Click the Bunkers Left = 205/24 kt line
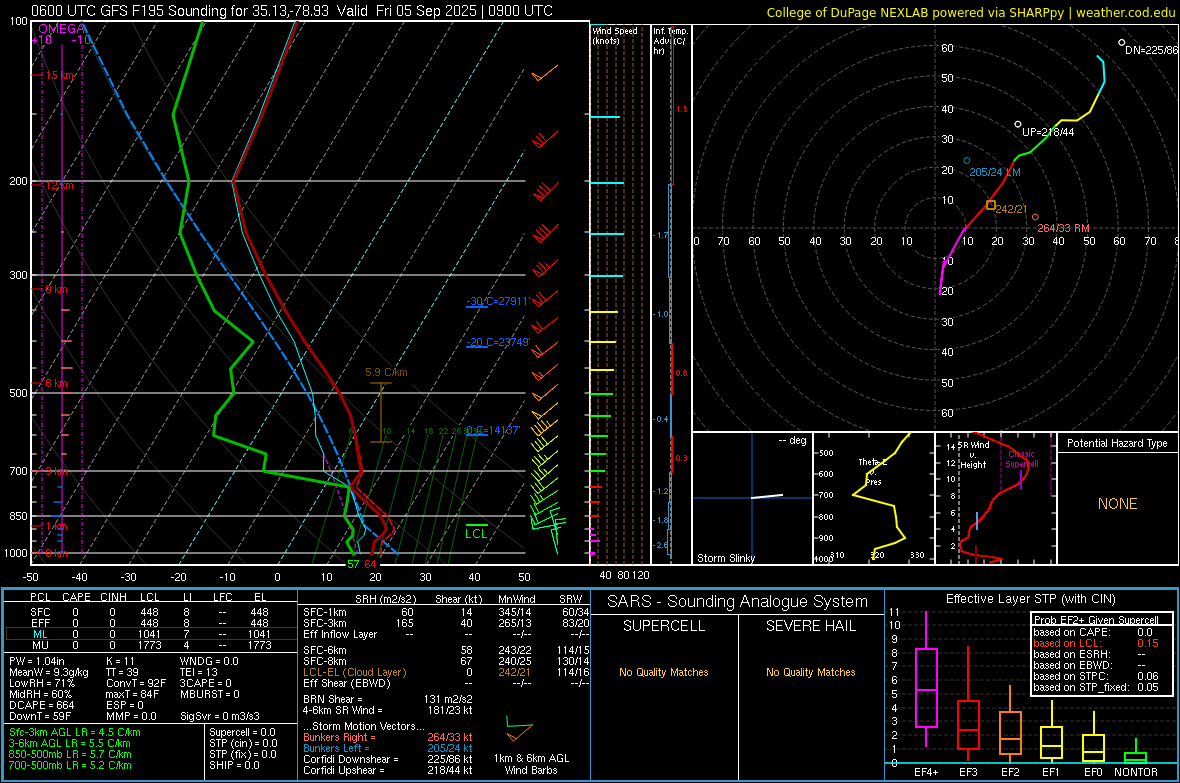Screen dimensions: 1180x783 388,748
